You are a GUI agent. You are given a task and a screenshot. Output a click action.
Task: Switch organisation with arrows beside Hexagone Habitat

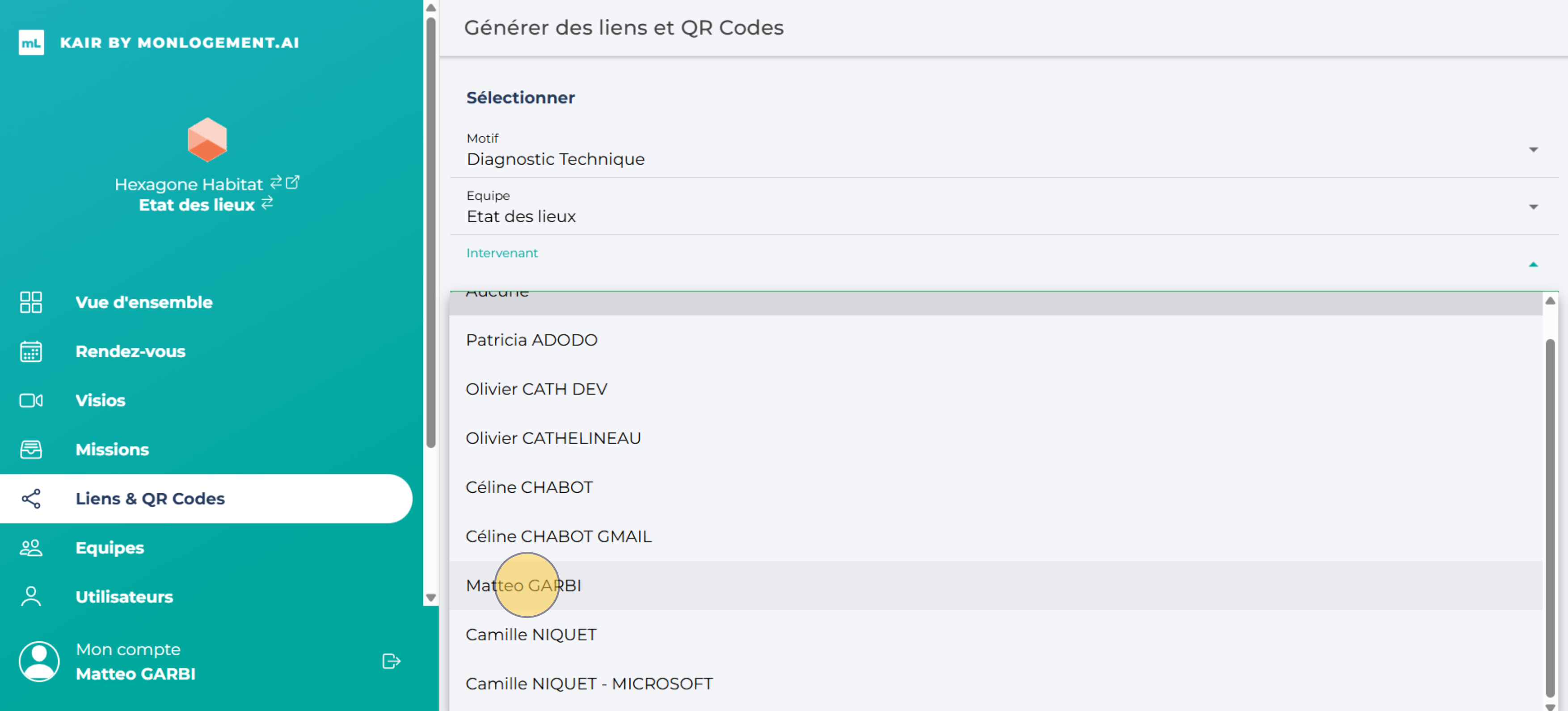(x=276, y=182)
